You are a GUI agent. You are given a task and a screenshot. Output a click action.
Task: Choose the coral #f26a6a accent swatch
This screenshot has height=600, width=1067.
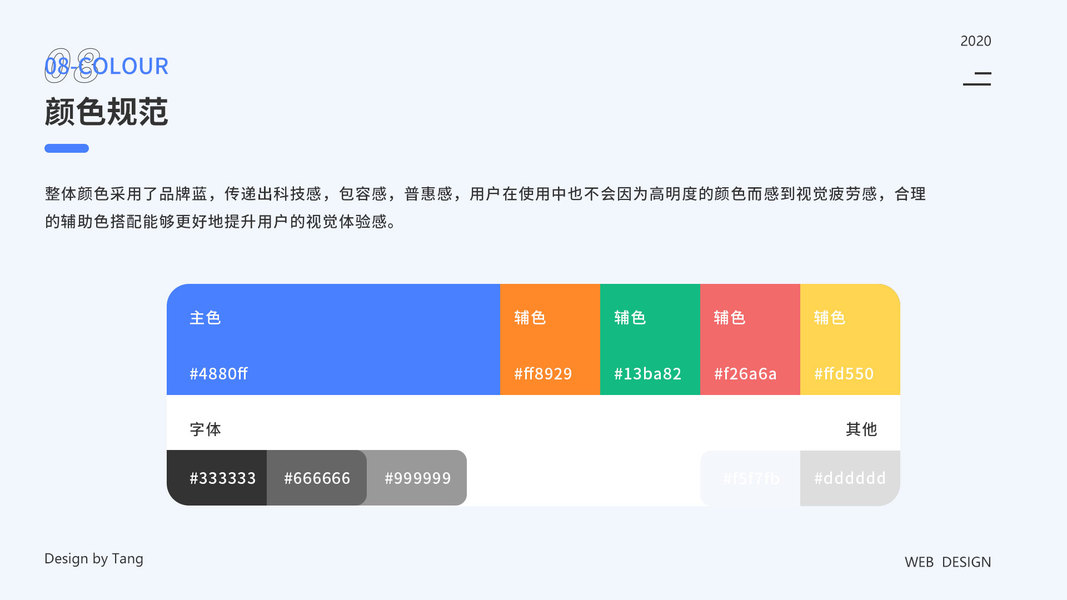(750, 339)
